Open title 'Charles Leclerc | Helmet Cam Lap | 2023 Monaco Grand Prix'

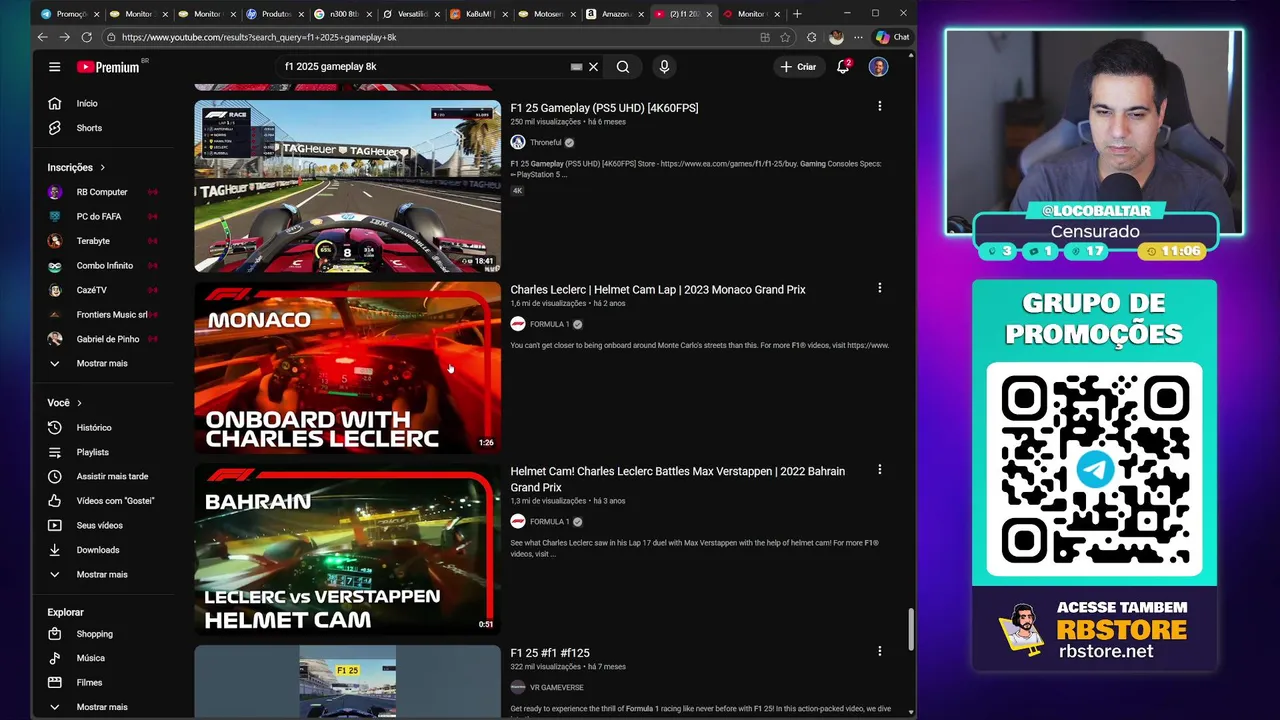click(658, 290)
